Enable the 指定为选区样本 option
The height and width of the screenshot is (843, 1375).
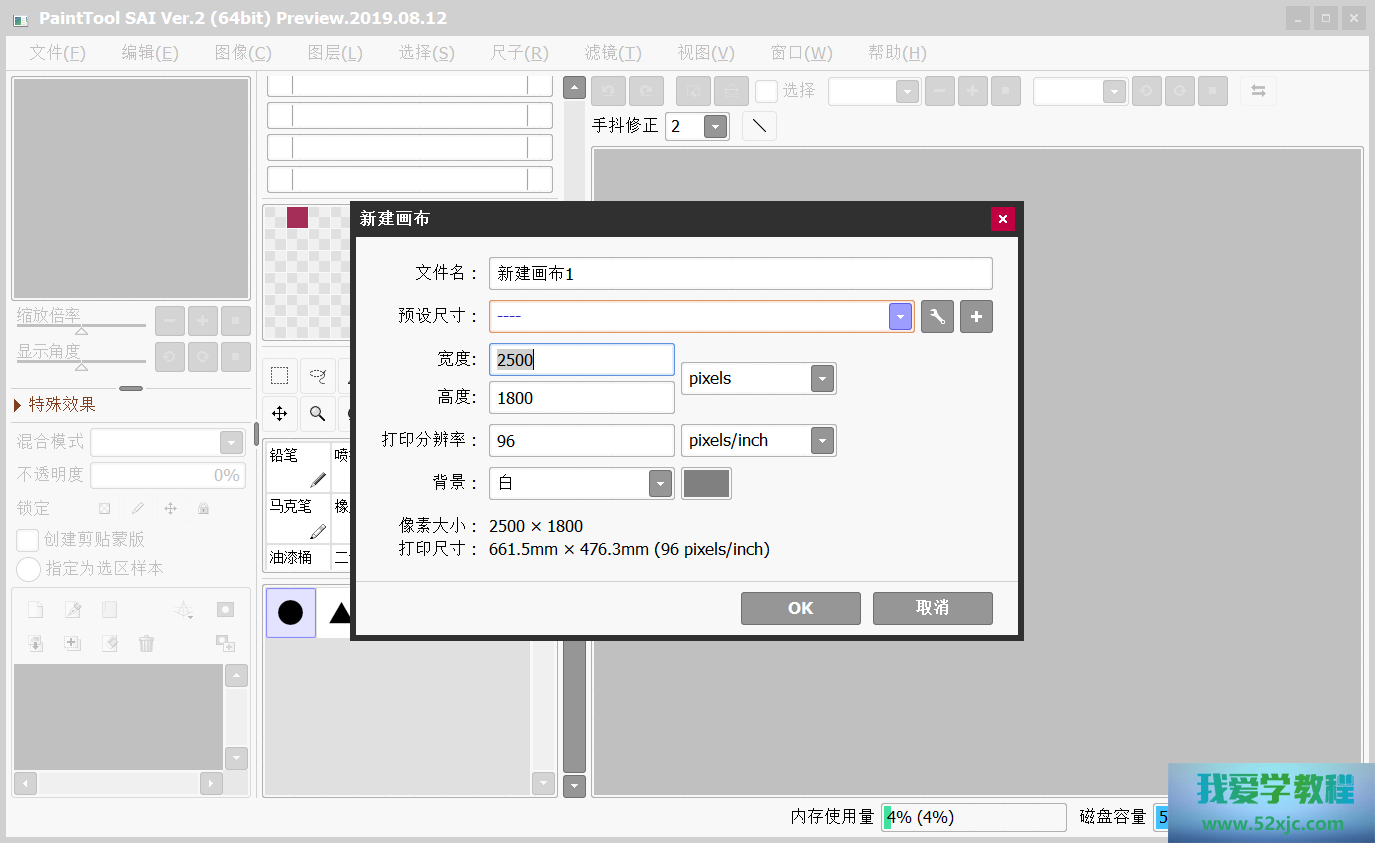pyautogui.click(x=29, y=569)
